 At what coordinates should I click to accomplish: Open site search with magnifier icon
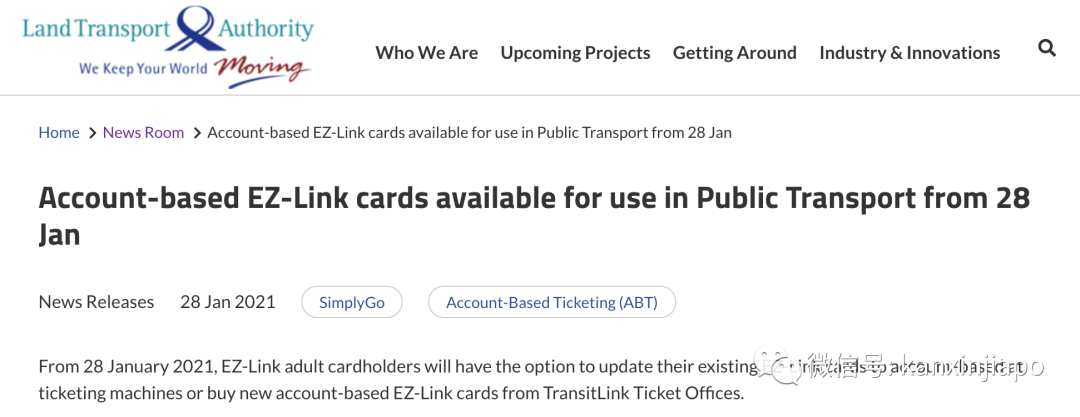[1047, 48]
